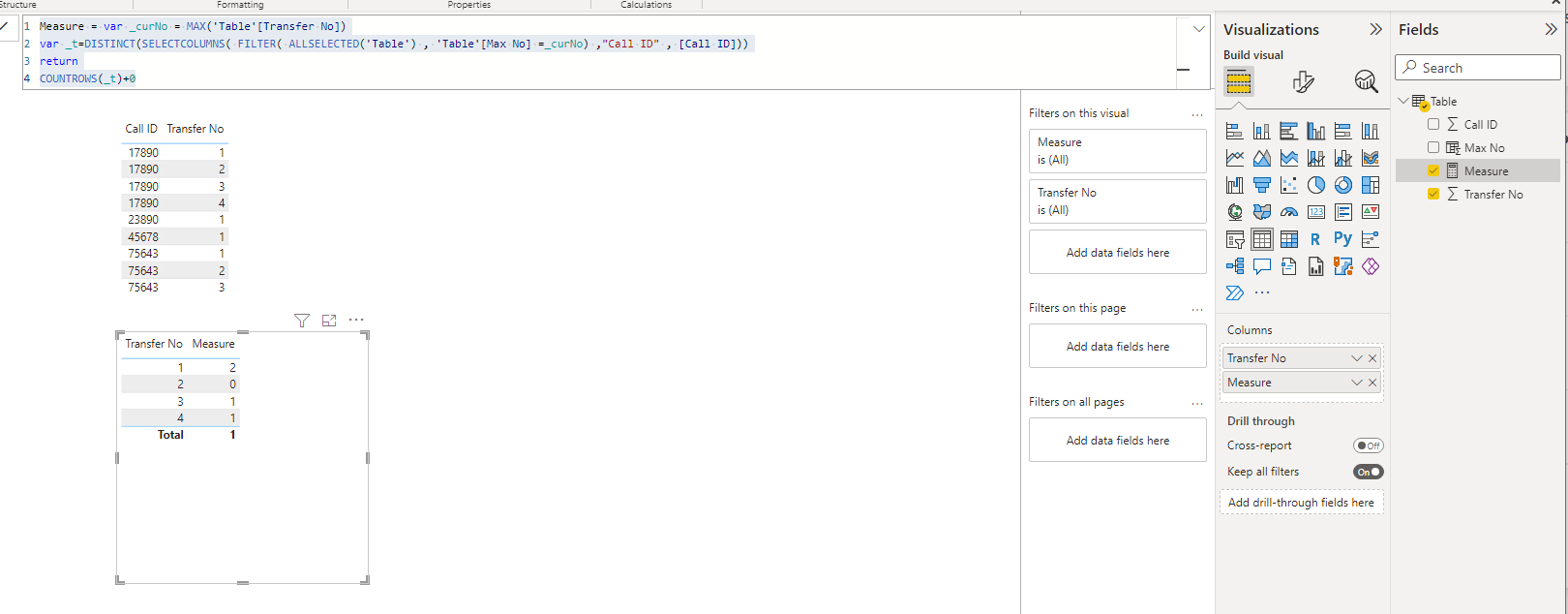1568x614 pixels.
Task: Pick the Pie chart visual
Action: (x=1316, y=185)
